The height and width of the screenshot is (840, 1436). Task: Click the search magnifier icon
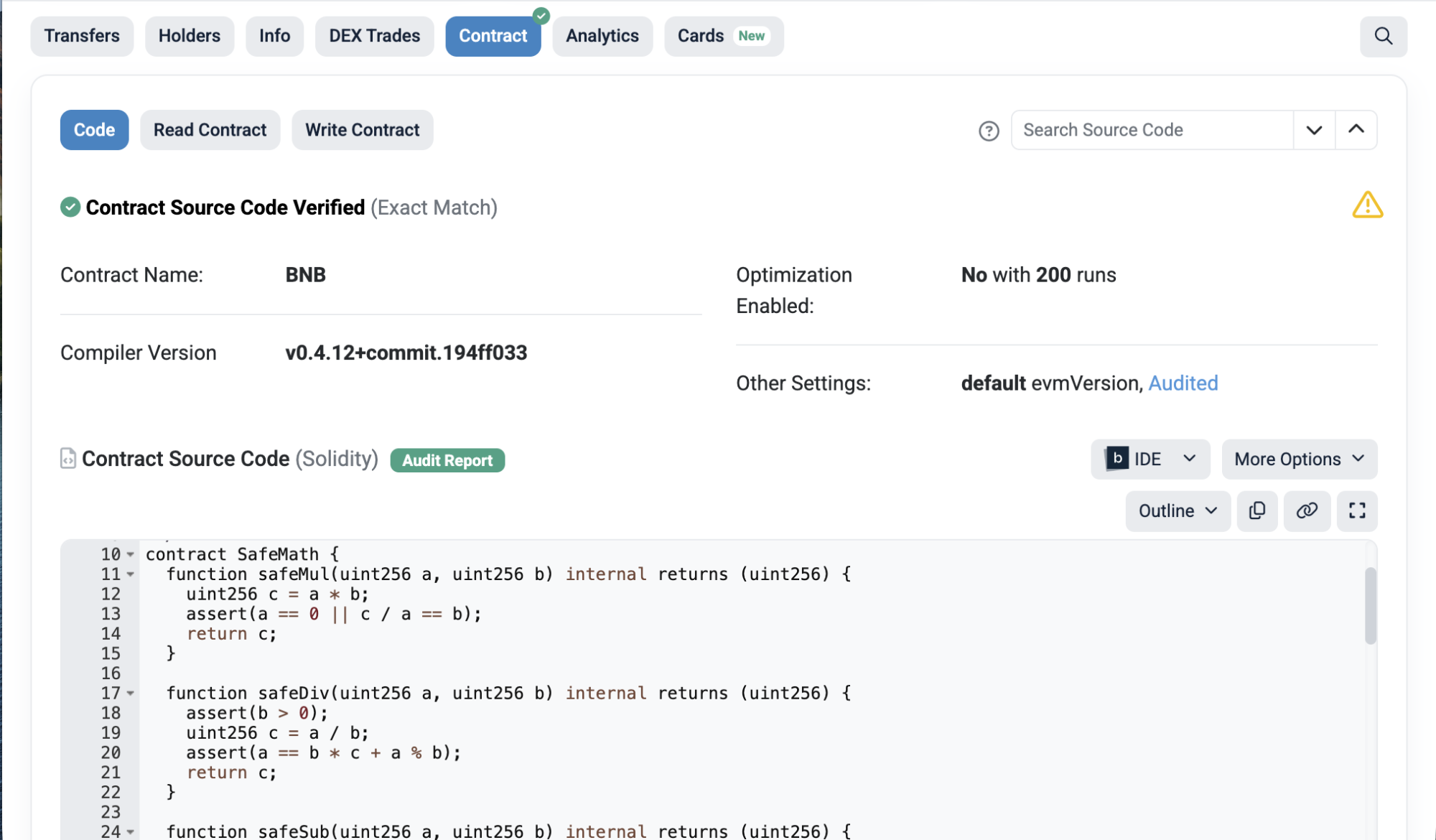click(1383, 36)
